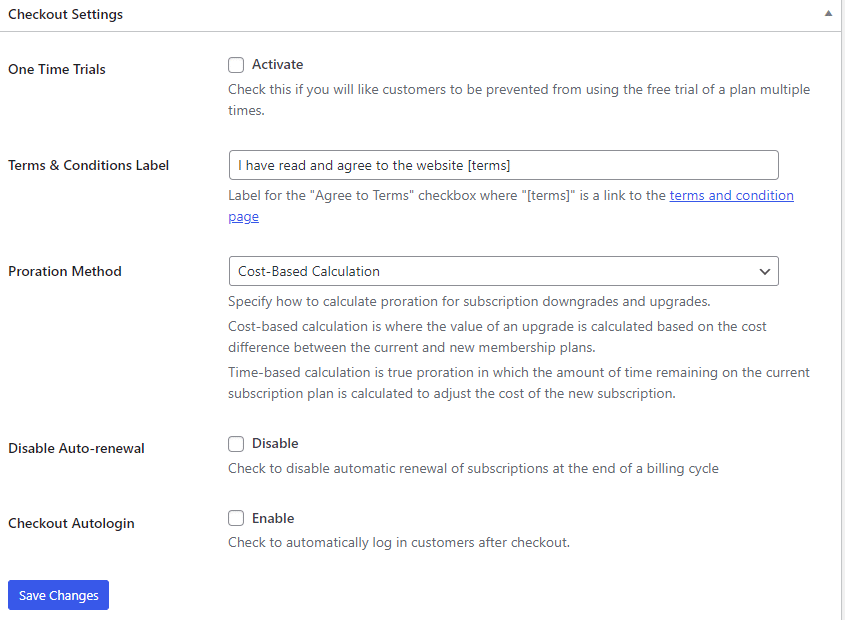Viewport: 845px width, 620px height.
Task: Collapse the Checkout Settings panel arrow
Action: [827, 15]
